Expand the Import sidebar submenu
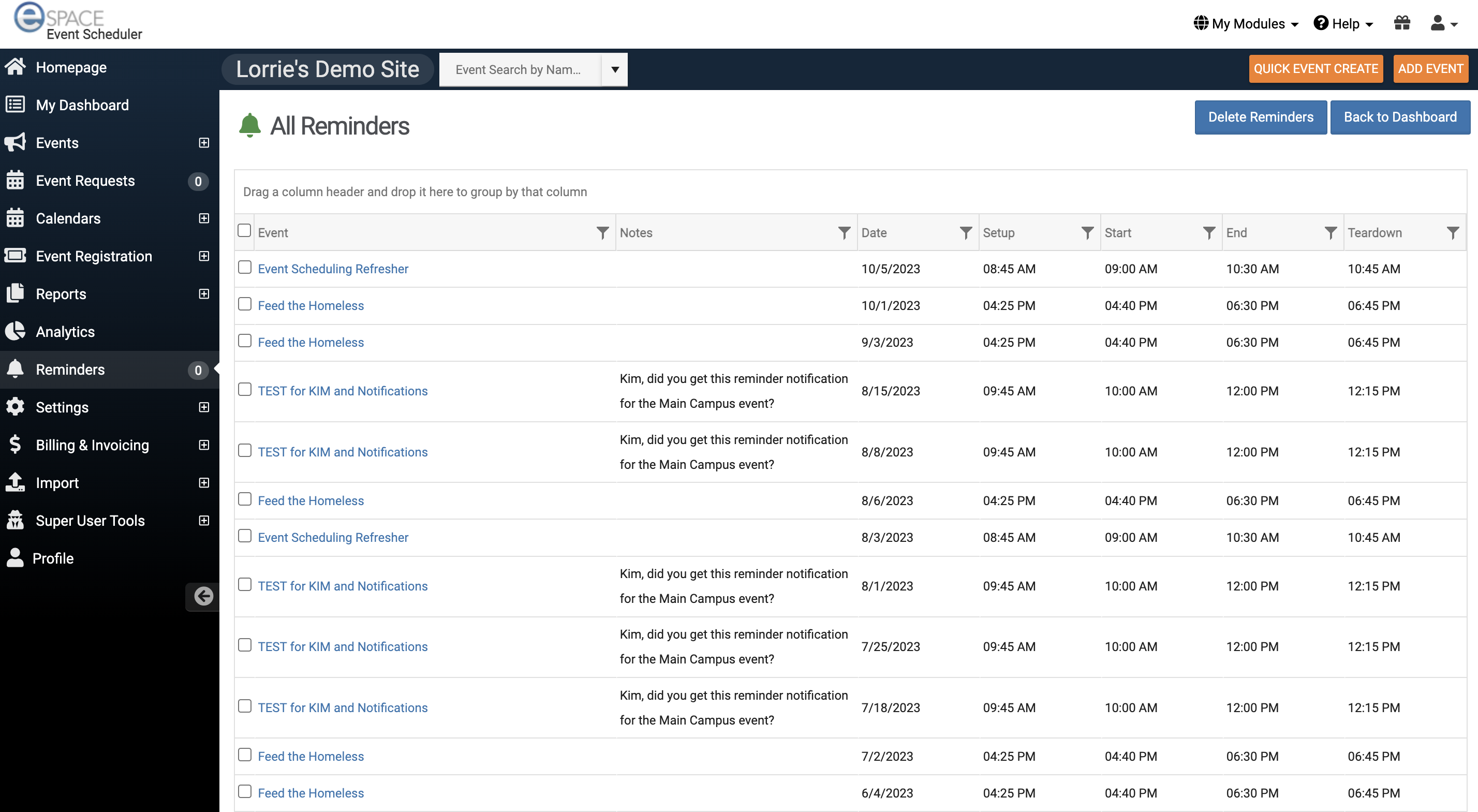 click(204, 483)
